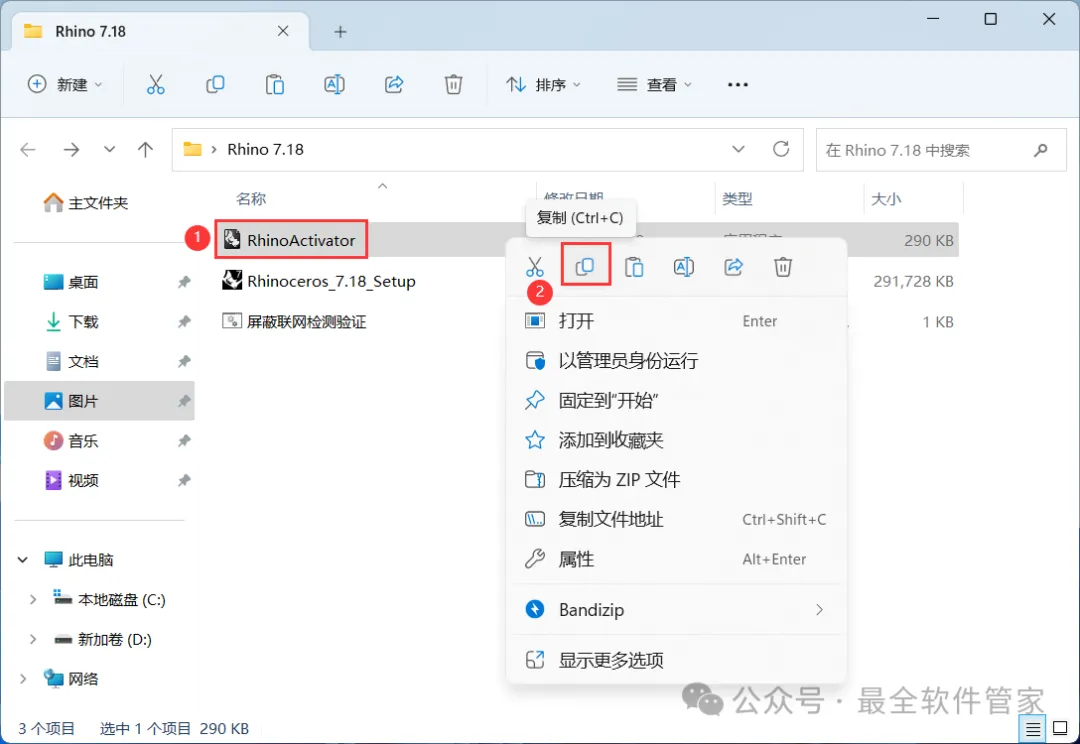Viewport: 1080px width, 744px height.
Task: Choose 属性 in the context menu
Action: [676, 559]
